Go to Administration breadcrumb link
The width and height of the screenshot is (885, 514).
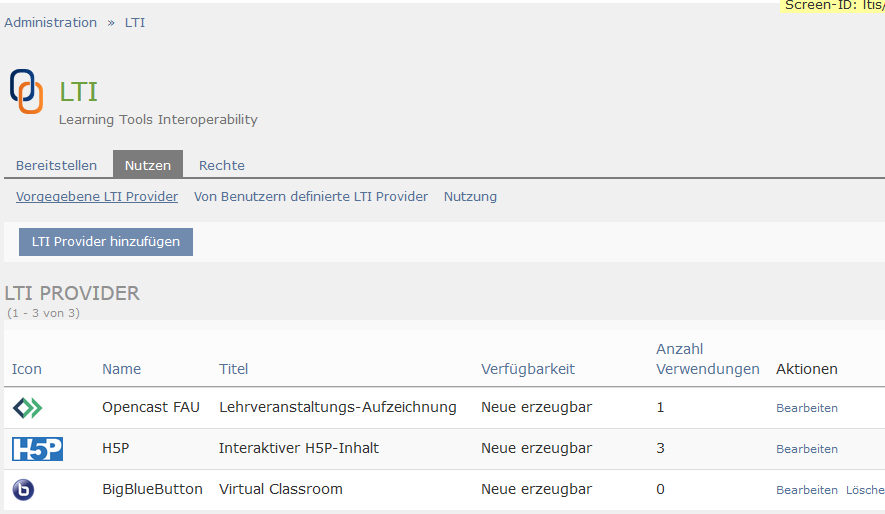pyautogui.click(x=51, y=22)
